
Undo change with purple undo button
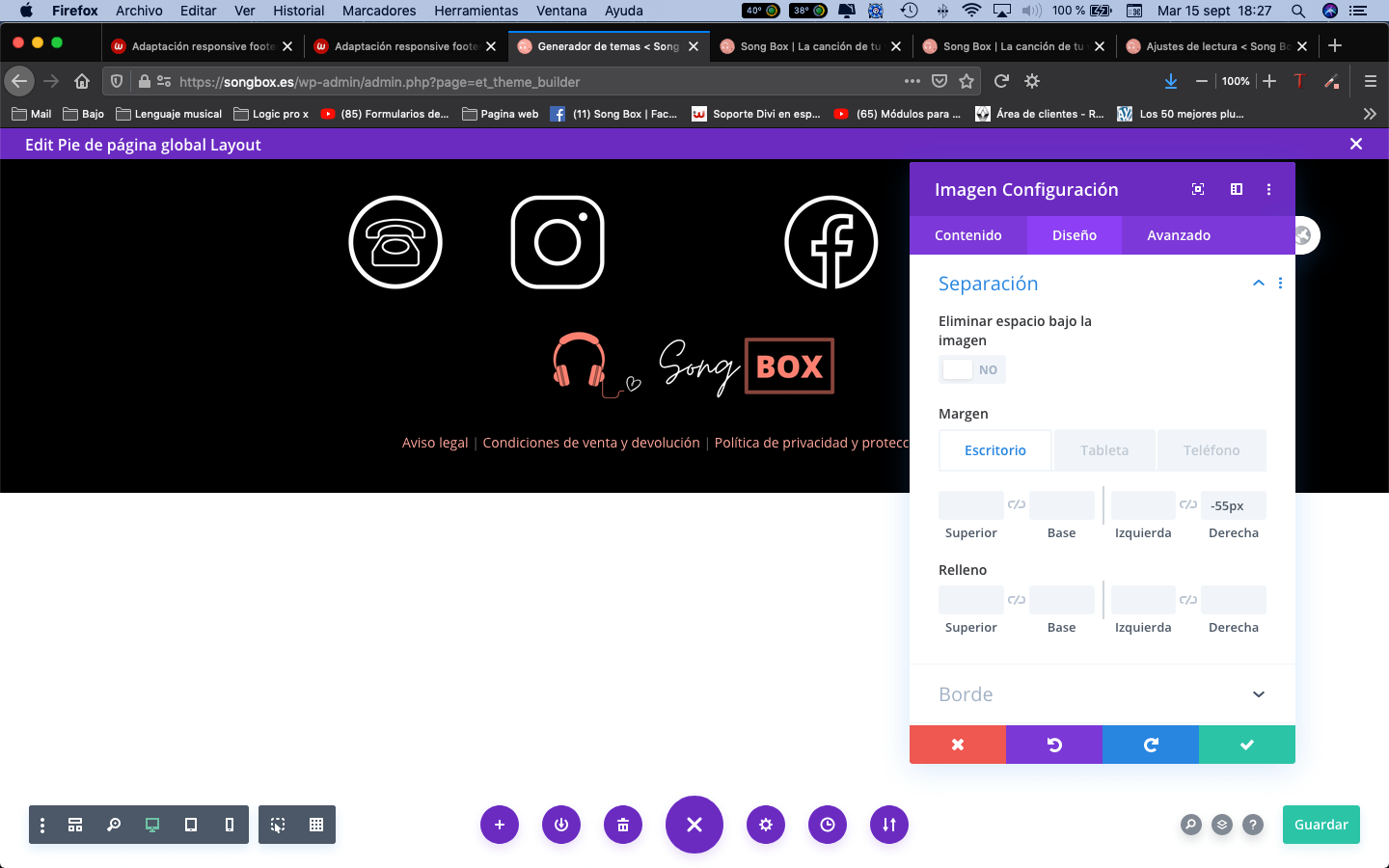(1054, 745)
